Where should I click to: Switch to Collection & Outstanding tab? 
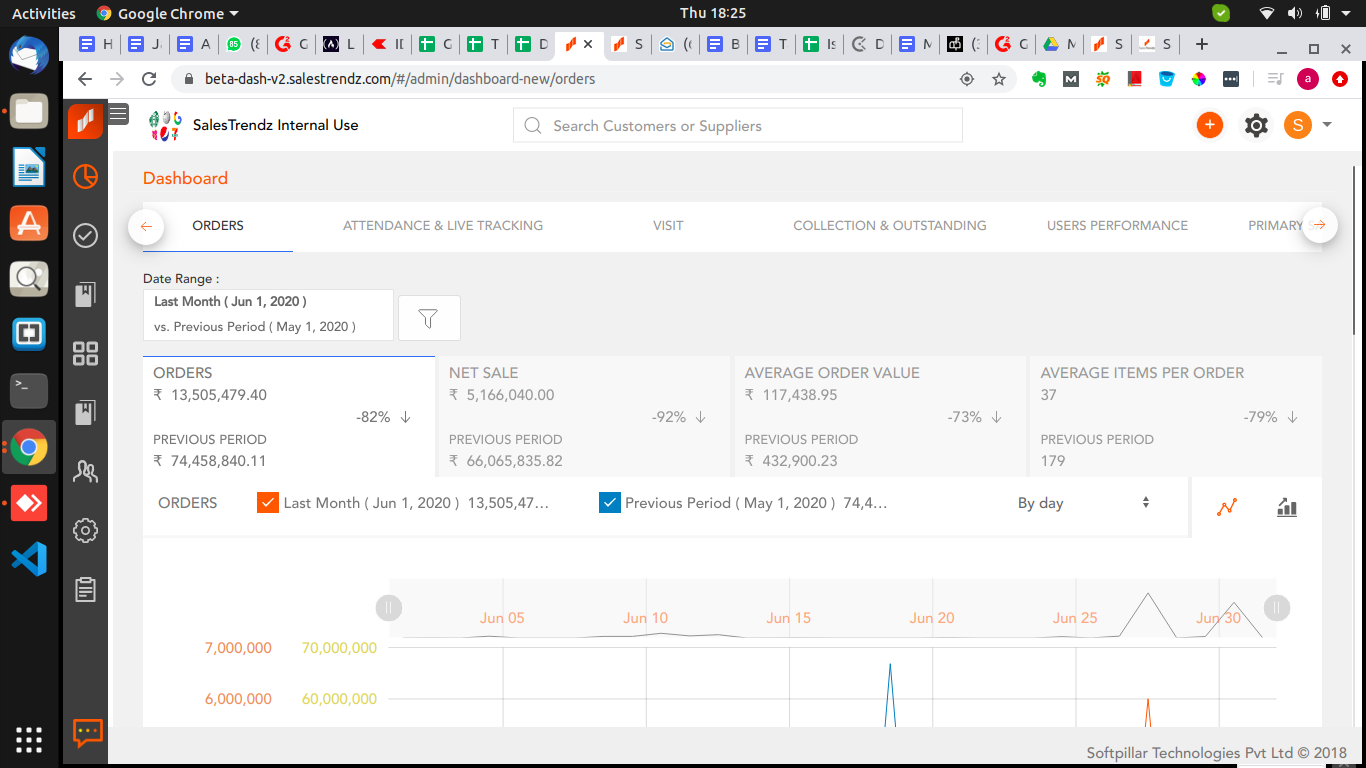(x=890, y=225)
